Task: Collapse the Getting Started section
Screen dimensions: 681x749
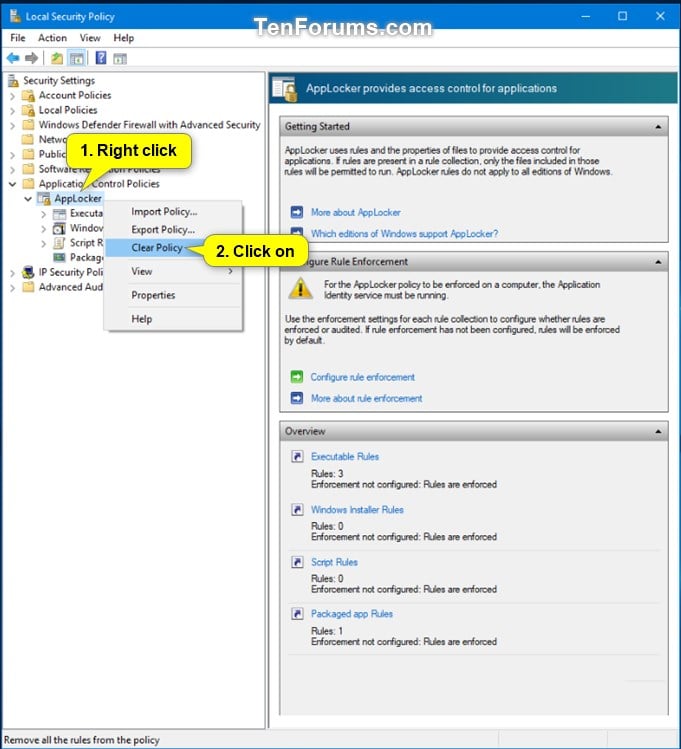Action: (658, 127)
